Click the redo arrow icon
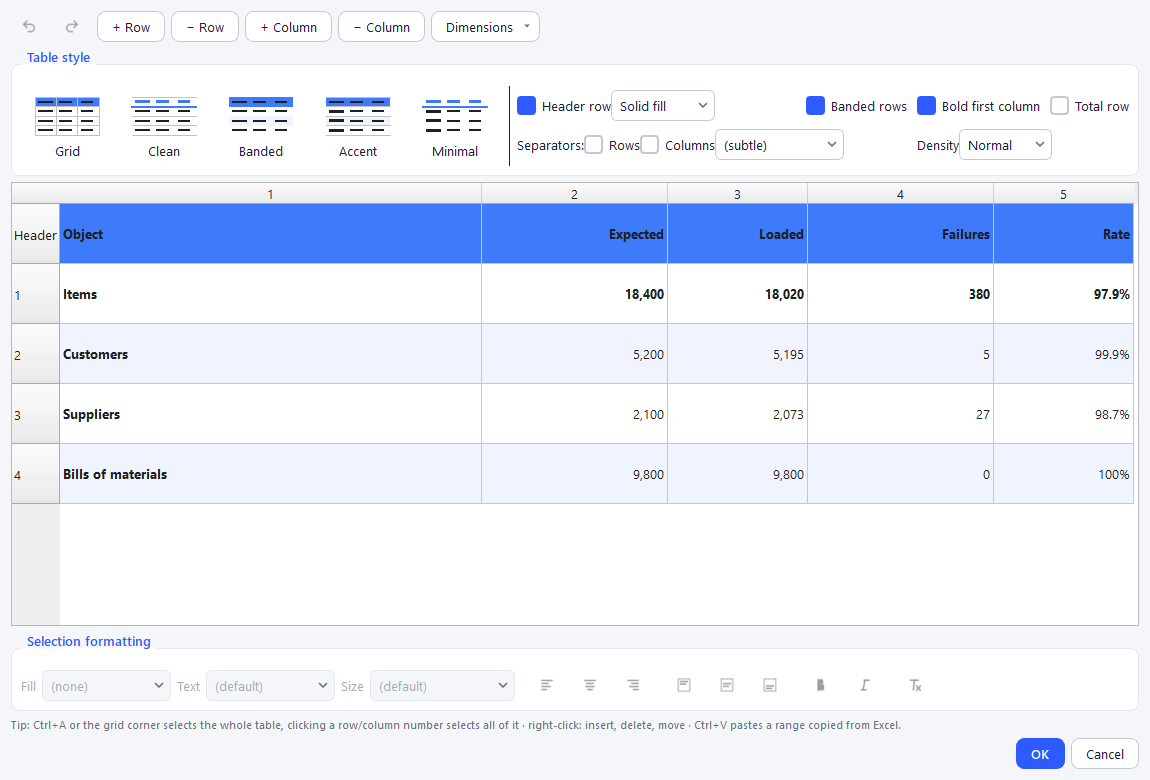The image size is (1150, 780). tap(72, 27)
